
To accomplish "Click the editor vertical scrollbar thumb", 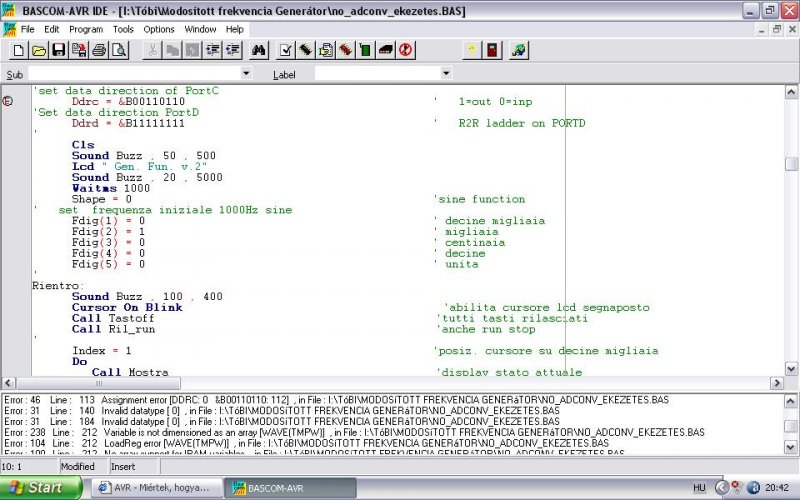I will pos(791,163).
